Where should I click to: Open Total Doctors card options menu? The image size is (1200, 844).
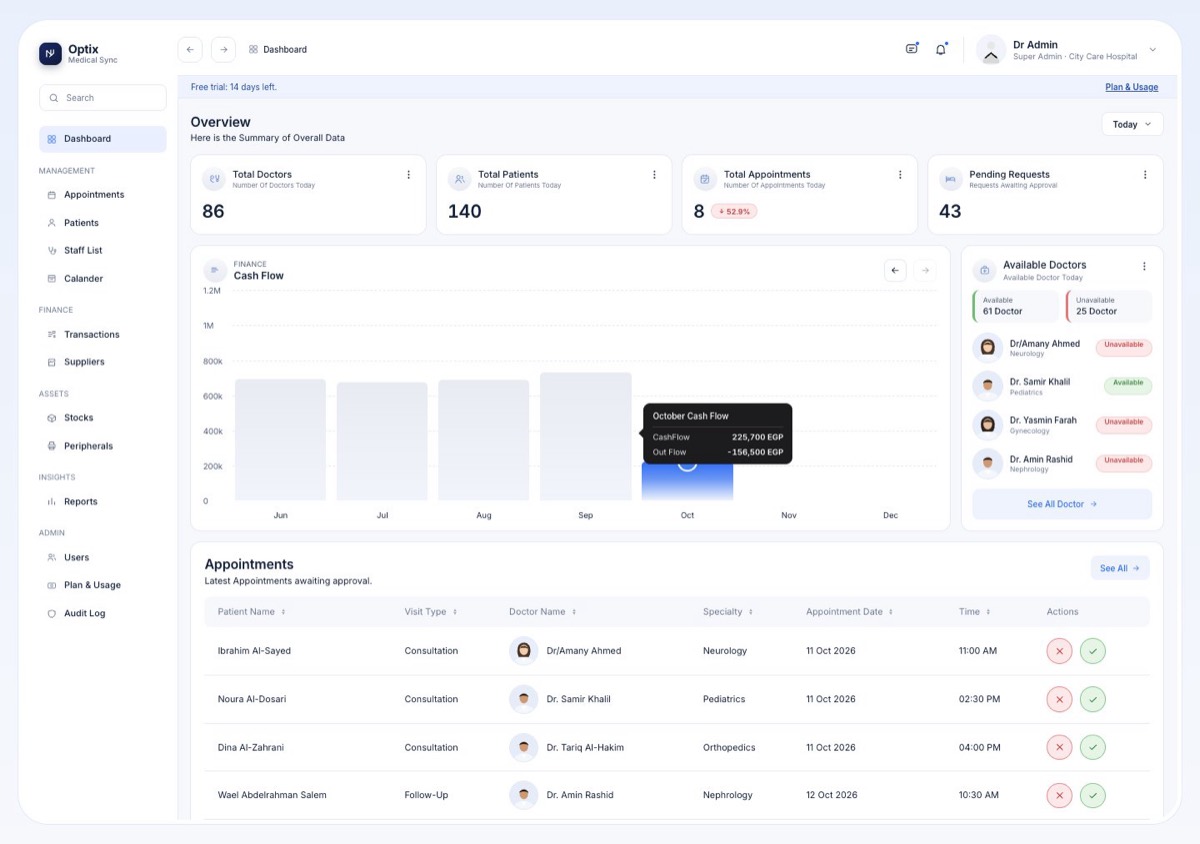click(408, 175)
